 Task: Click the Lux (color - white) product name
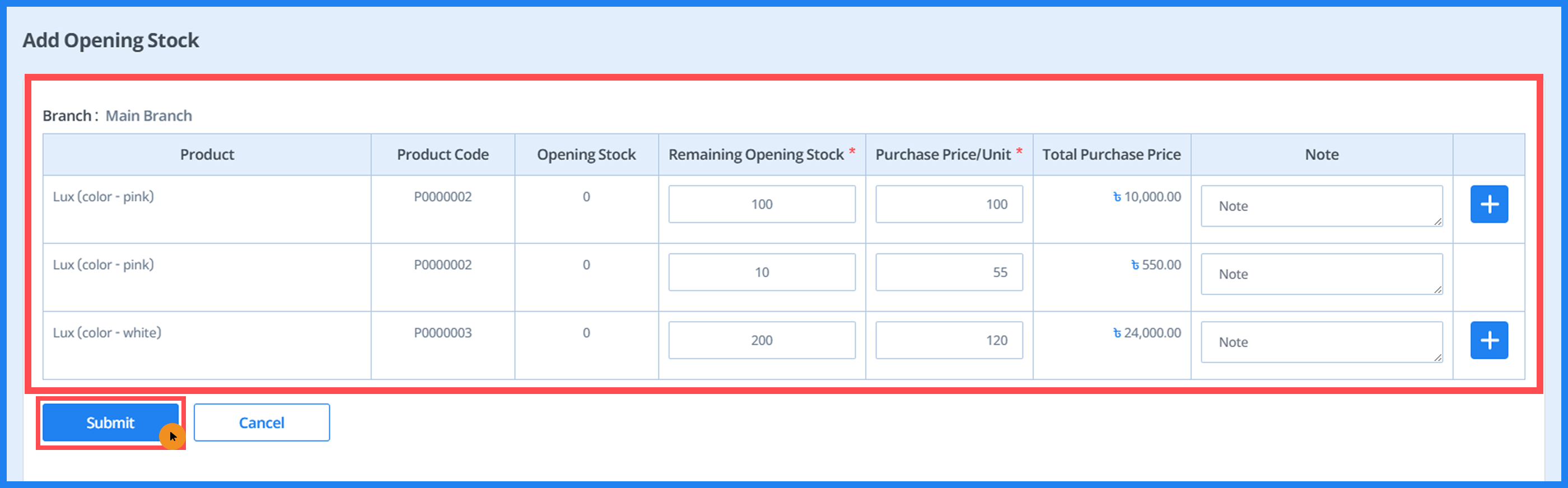(x=107, y=333)
